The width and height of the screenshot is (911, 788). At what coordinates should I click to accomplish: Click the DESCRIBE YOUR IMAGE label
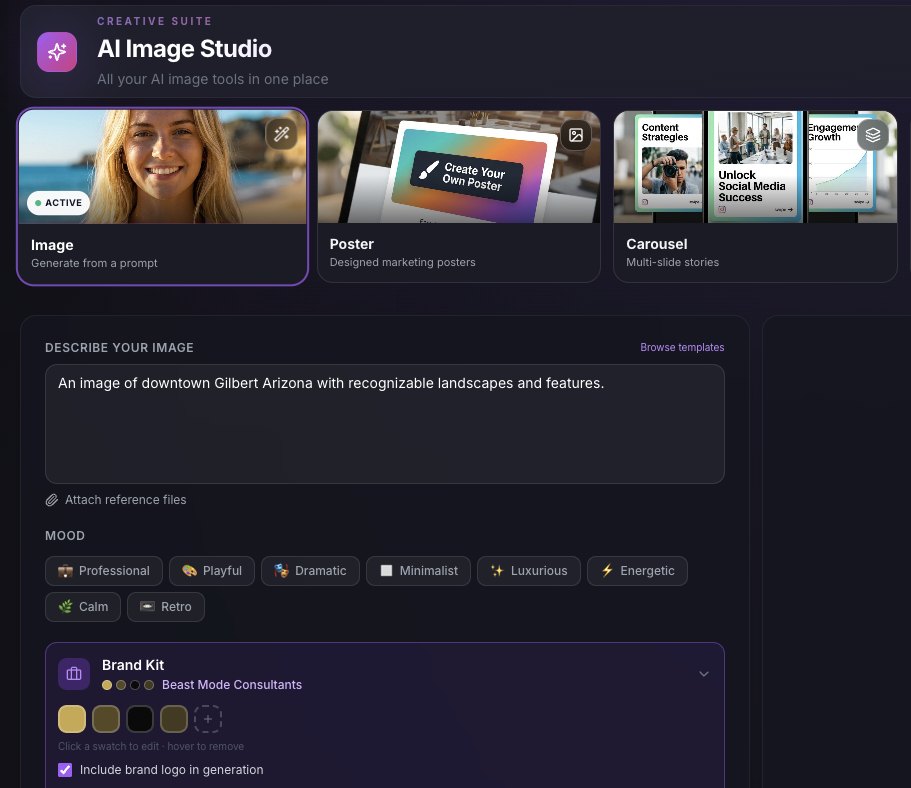click(120, 348)
